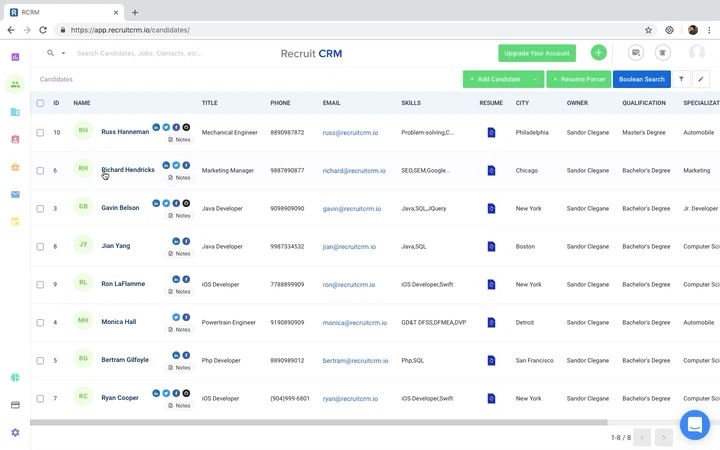Open Russ Hanneman's resume file icon
This screenshot has width=720, height=450.
pyautogui.click(x=491, y=132)
